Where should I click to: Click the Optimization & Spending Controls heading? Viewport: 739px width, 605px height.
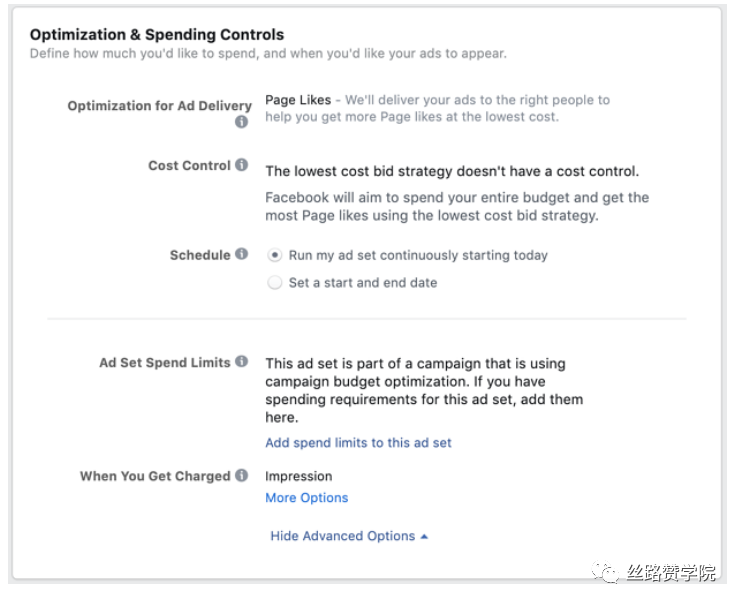157,34
